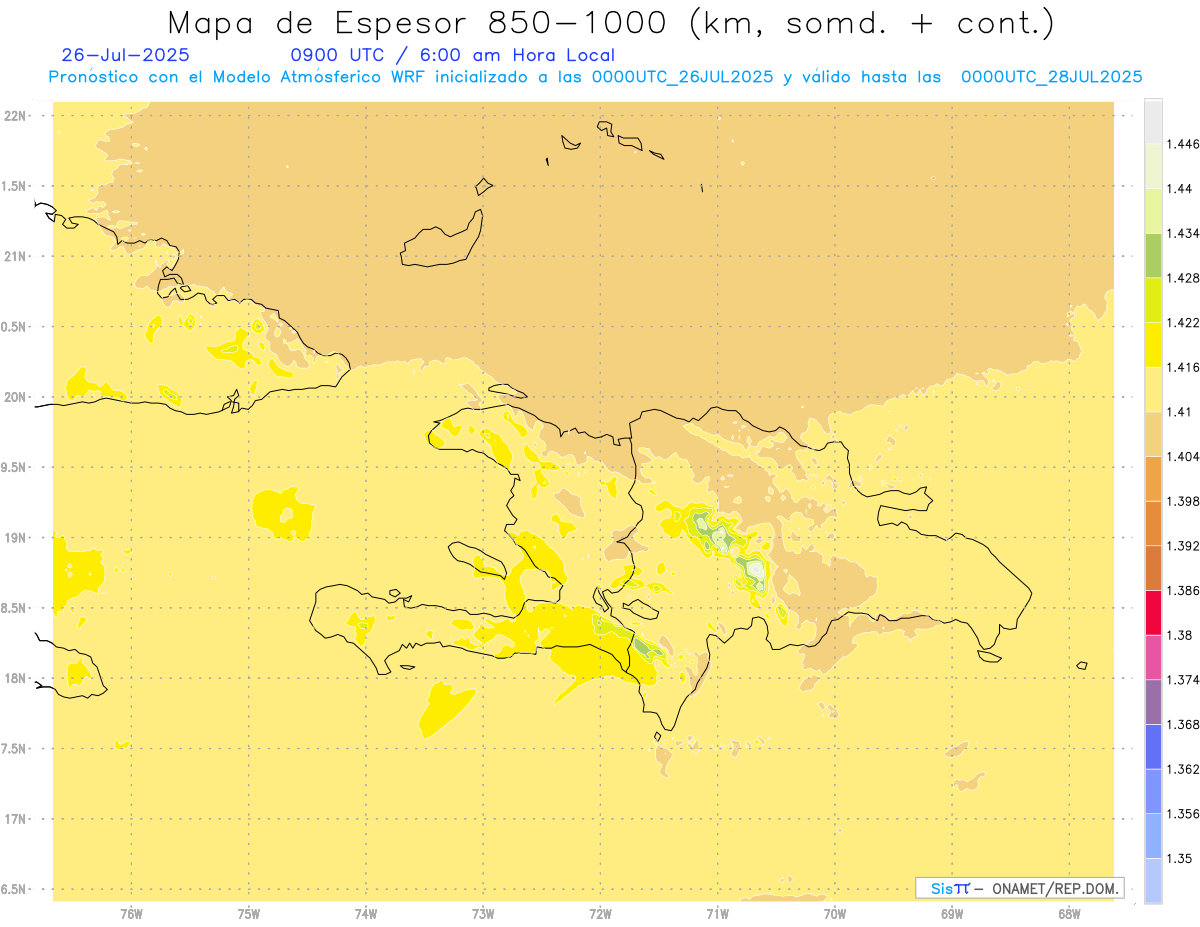
Task: Click the legend value '1.35'
Action: click(x=1178, y=858)
